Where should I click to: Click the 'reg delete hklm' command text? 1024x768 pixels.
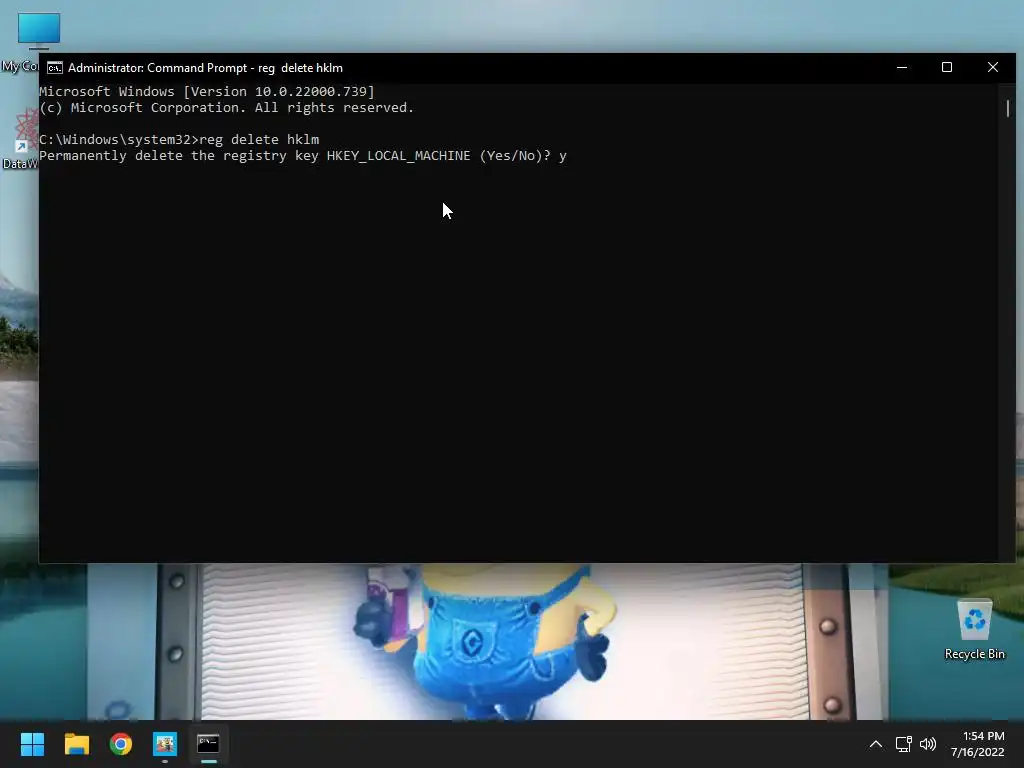[x=259, y=139]
